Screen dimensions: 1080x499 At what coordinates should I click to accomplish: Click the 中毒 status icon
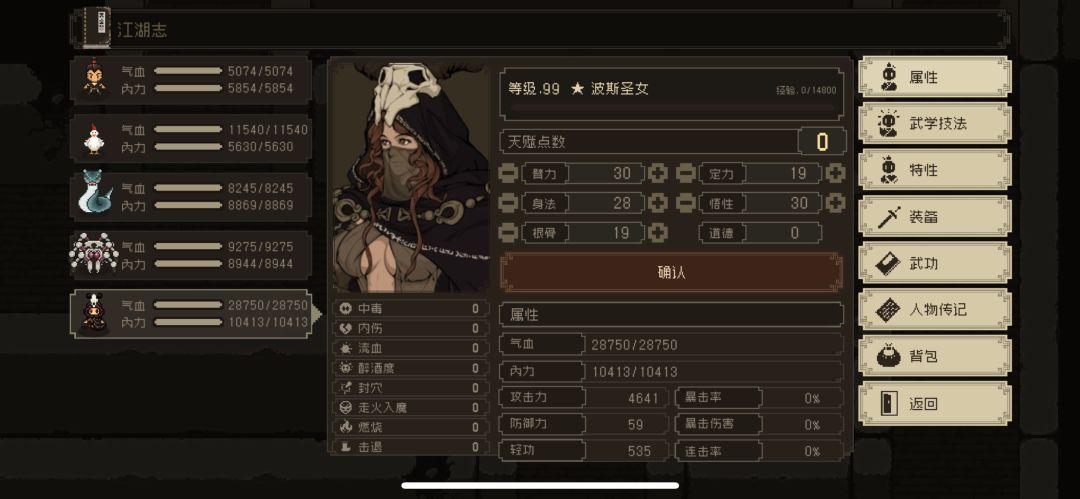(x=346, y=309)
